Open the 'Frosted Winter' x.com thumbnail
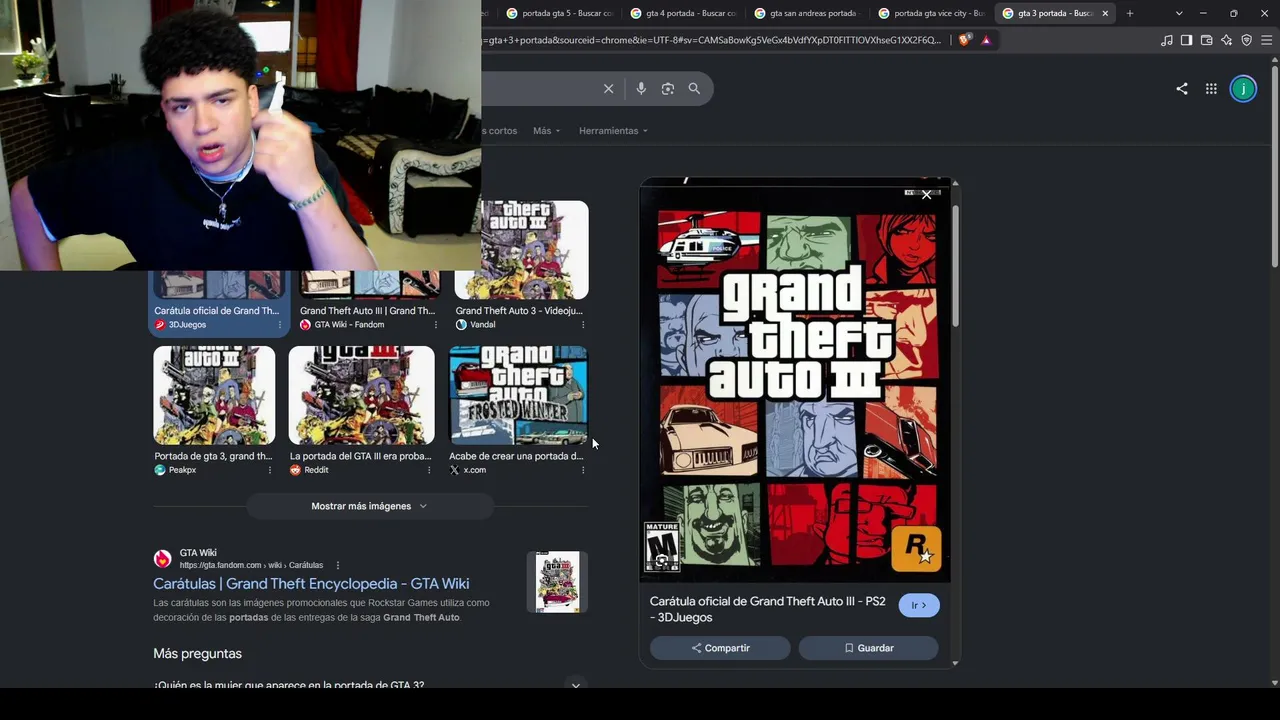The image size is (1280, 720). pos(519,395)
